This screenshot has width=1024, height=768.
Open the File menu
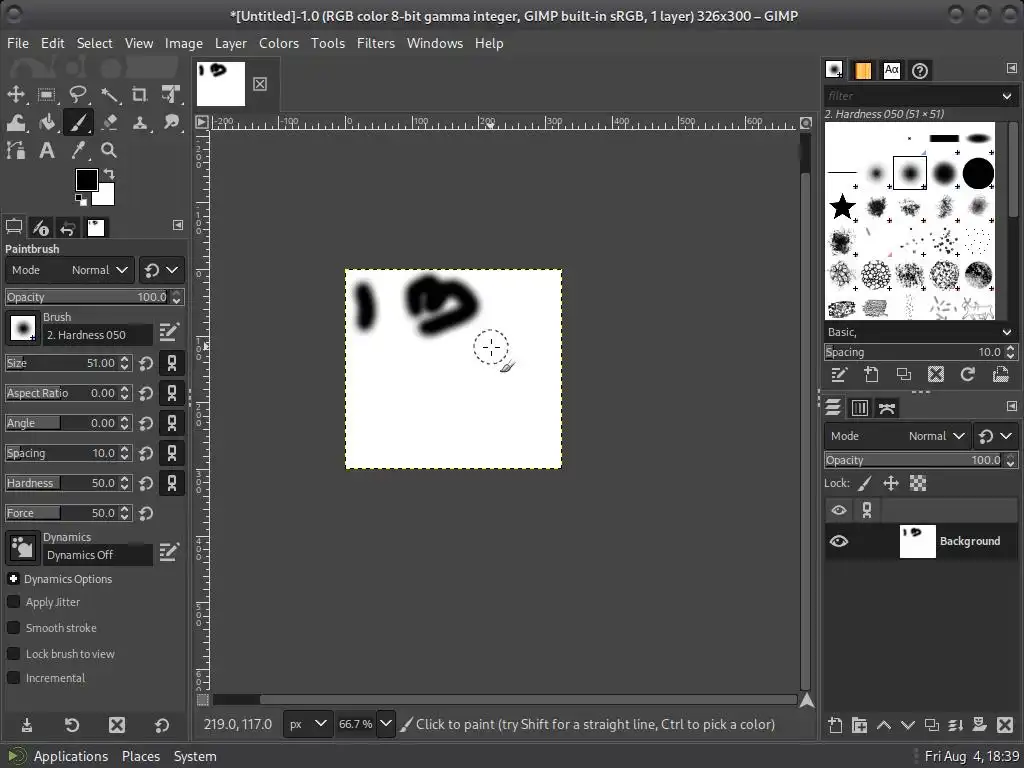[18, 43]
